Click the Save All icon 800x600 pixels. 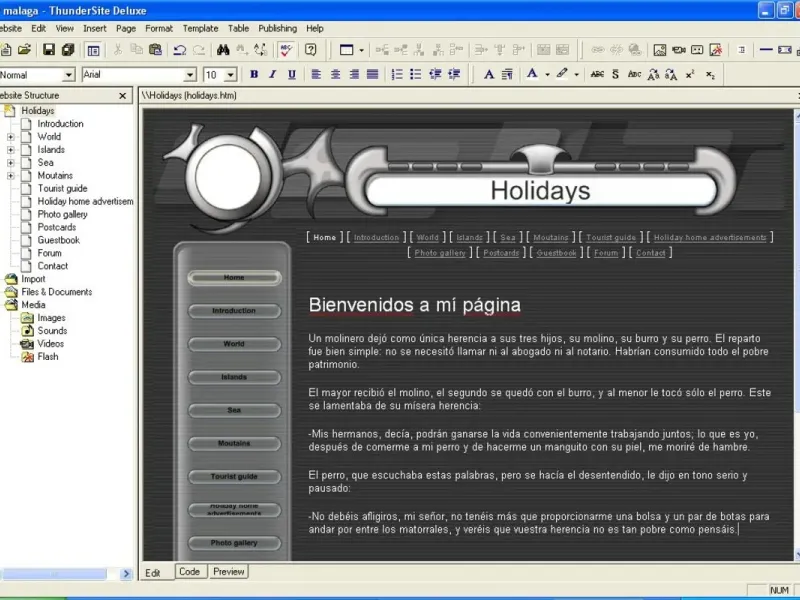(x=67, y=49)
